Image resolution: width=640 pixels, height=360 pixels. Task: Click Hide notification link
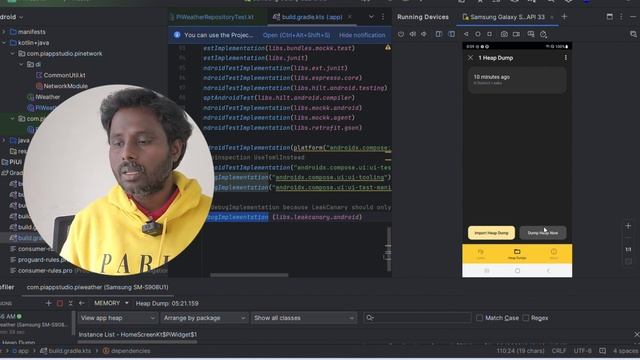362,35
